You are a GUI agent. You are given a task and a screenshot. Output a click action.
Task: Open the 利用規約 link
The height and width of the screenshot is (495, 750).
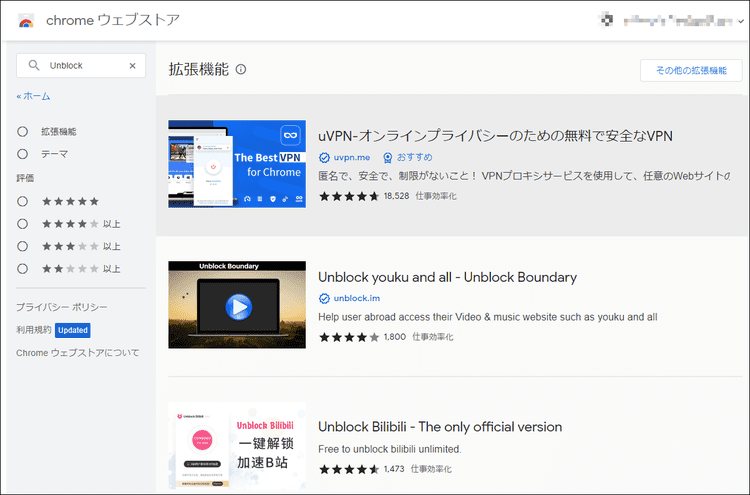coord(33,330)
